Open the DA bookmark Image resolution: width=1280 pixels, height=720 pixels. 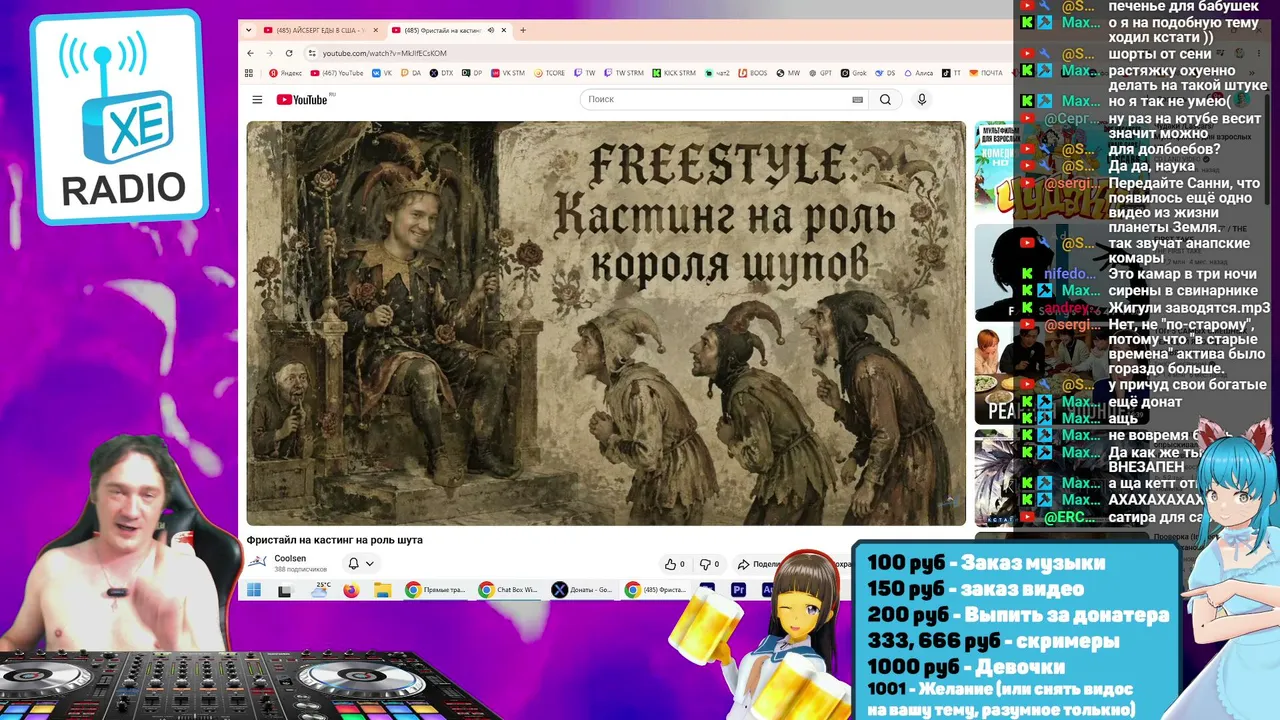pyautogui.click(x=411, y=73)
